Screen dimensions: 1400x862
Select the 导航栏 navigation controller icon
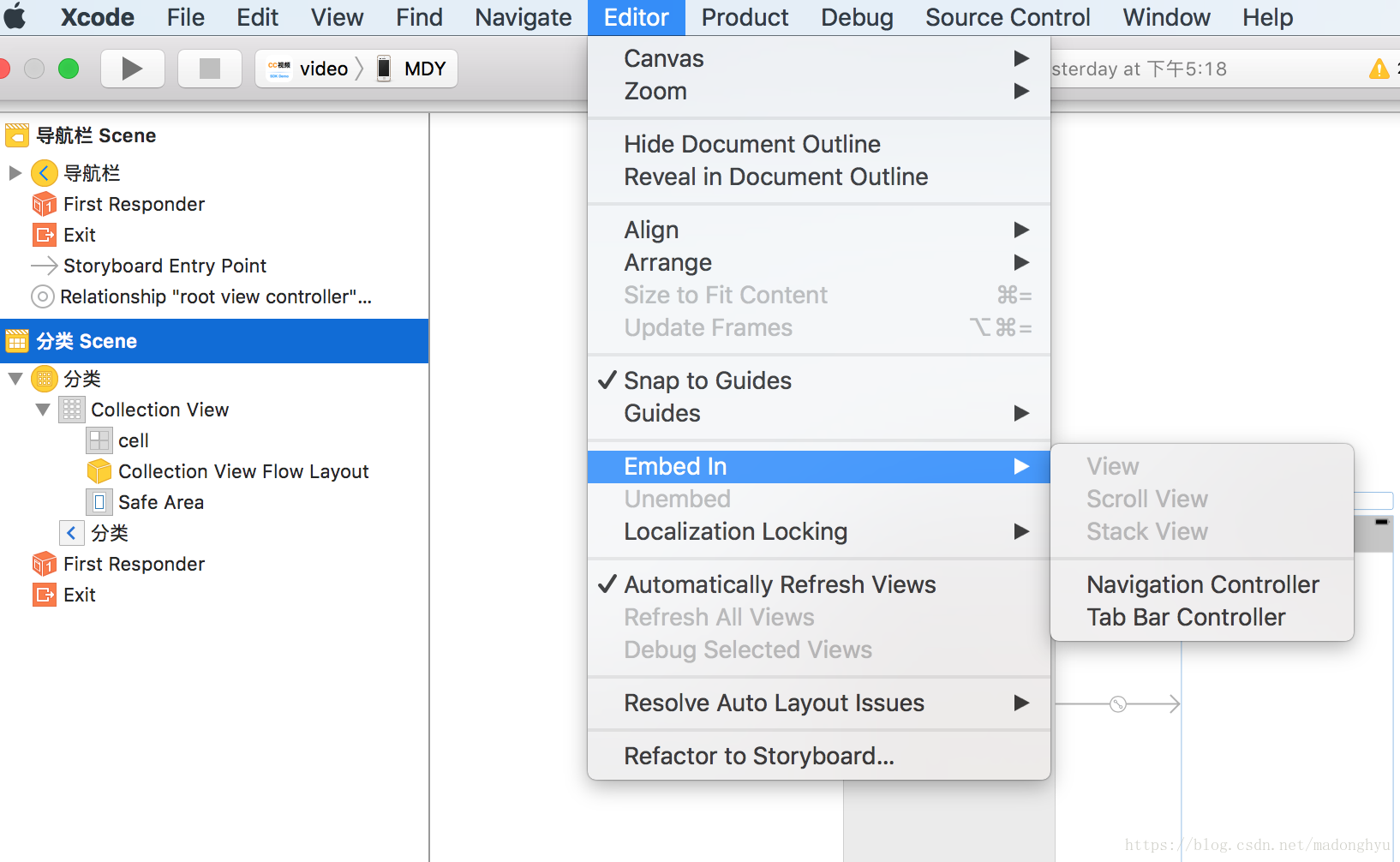[x=45, y=173]
